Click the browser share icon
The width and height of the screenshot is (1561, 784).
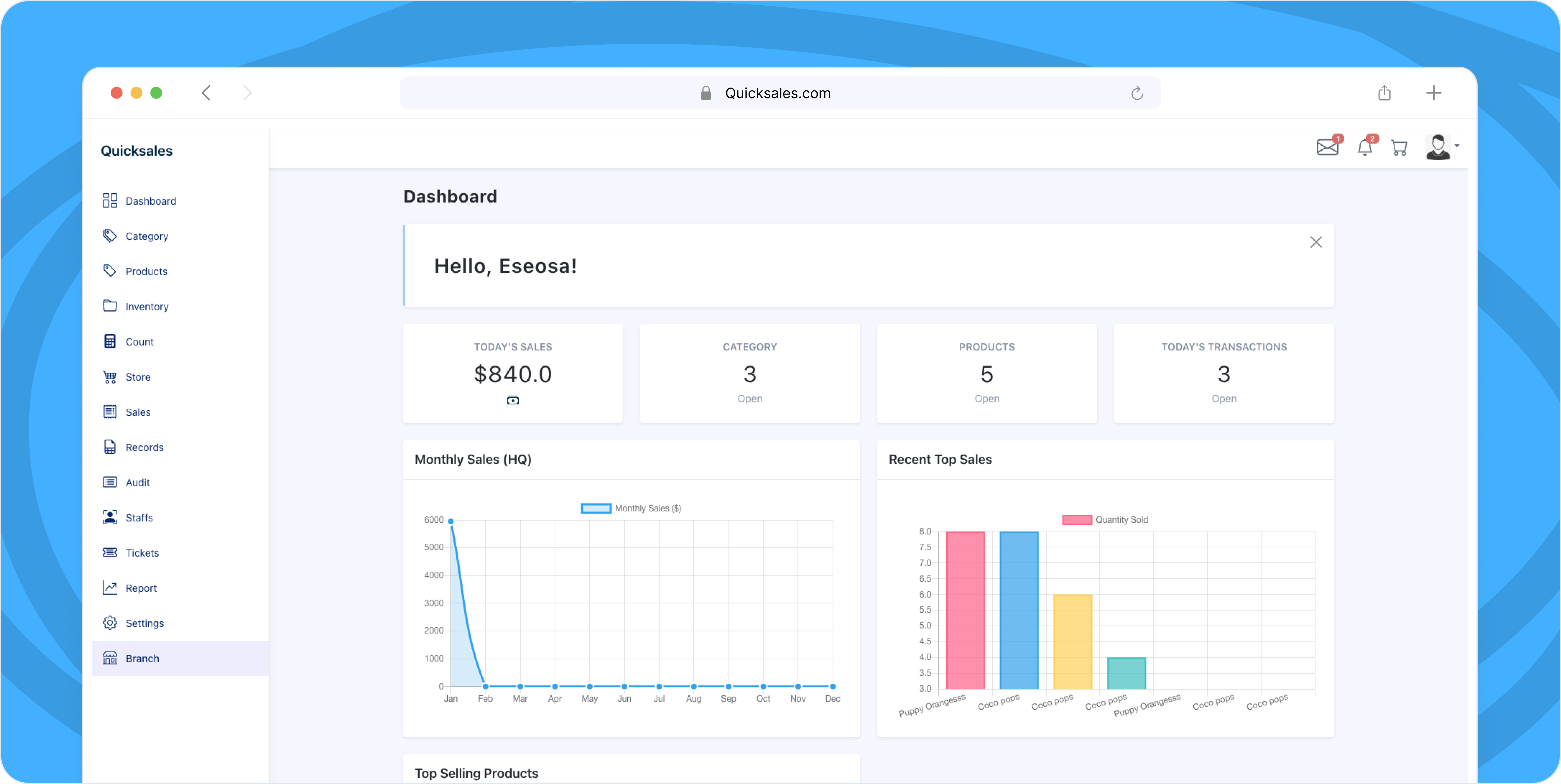coord(1384,93)
